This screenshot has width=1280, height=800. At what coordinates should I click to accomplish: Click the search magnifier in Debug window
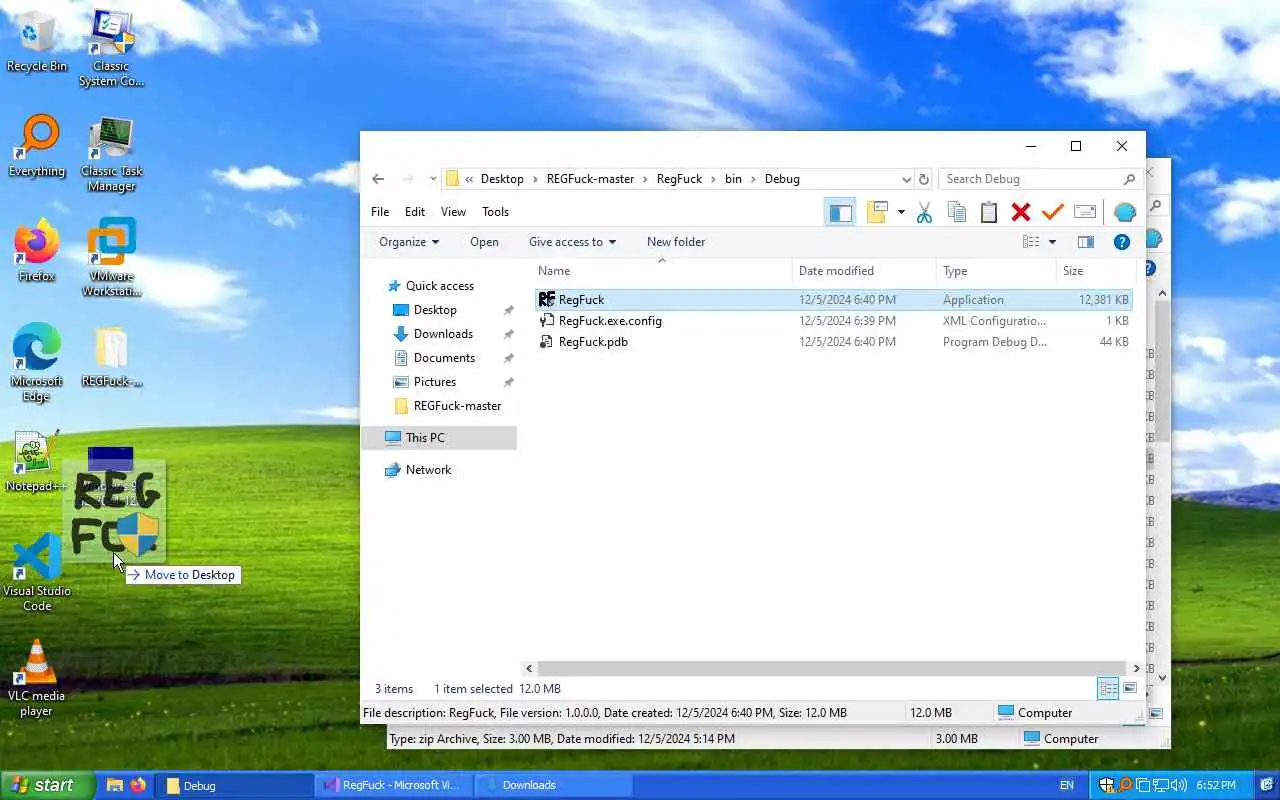click(x=1130, y=179)
